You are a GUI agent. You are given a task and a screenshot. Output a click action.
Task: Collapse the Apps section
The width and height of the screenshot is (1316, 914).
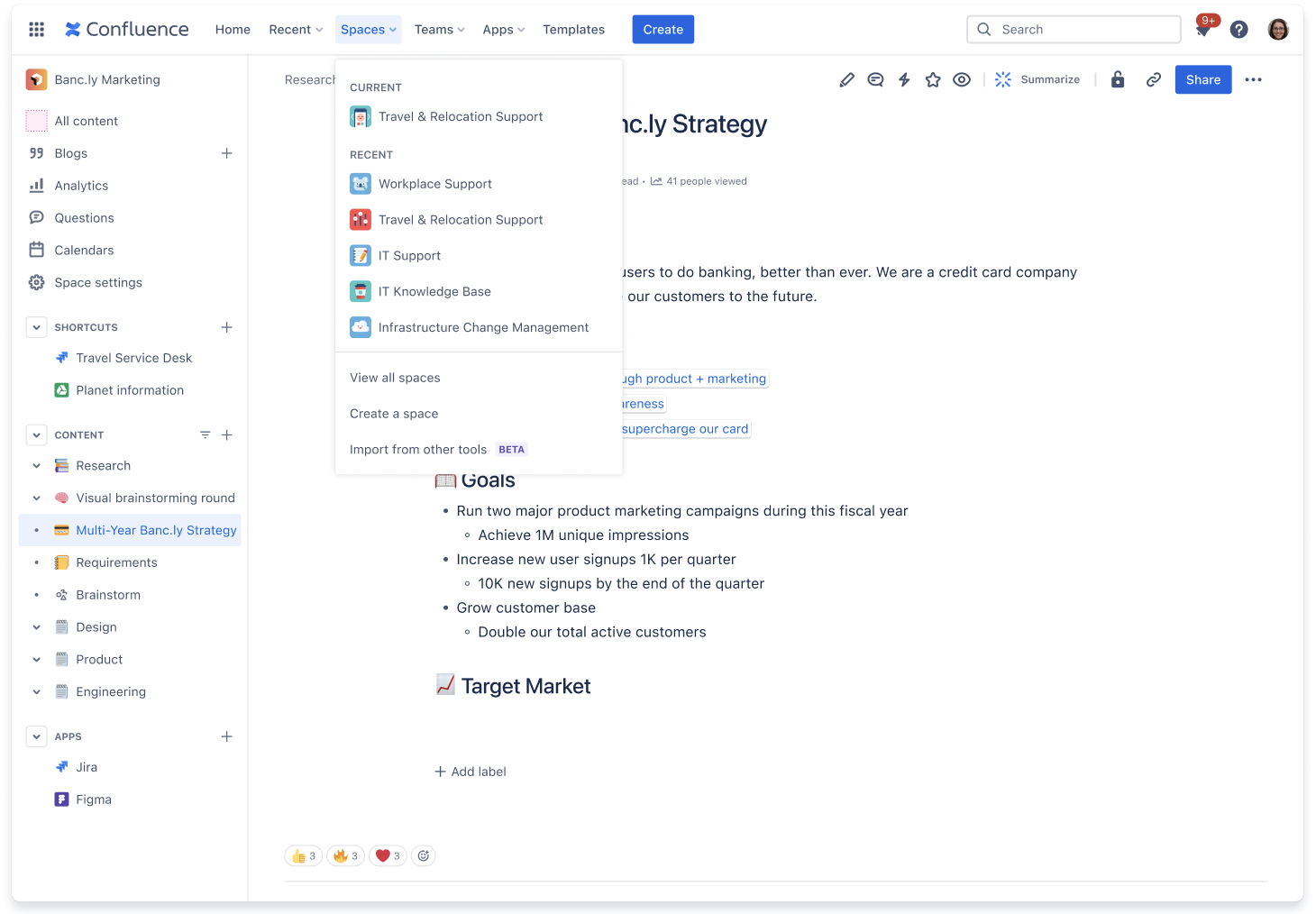[37, 736]
